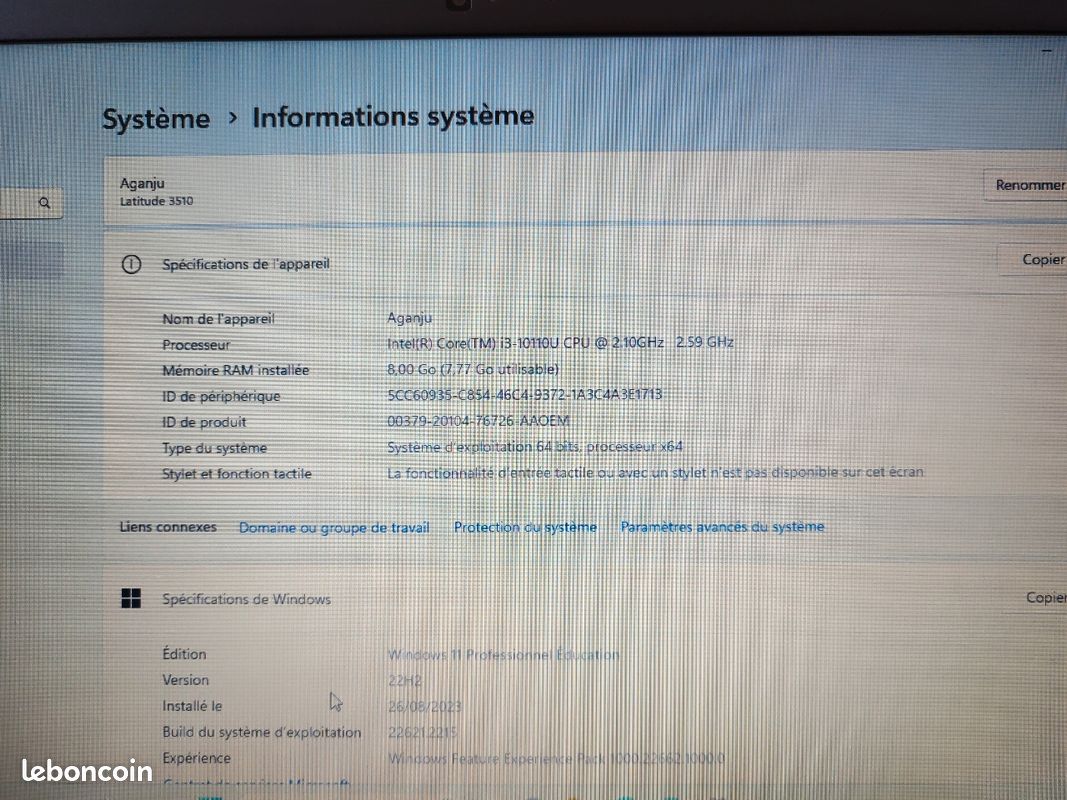Select the Système d'exploitation 64 bits value
Image resolution: width=1067 pixels, height=800 pixels.
click(x=535, y=447)
